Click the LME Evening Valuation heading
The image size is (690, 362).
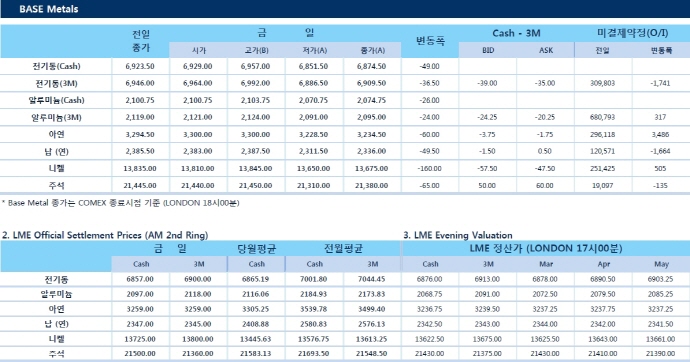coord(458,235)
